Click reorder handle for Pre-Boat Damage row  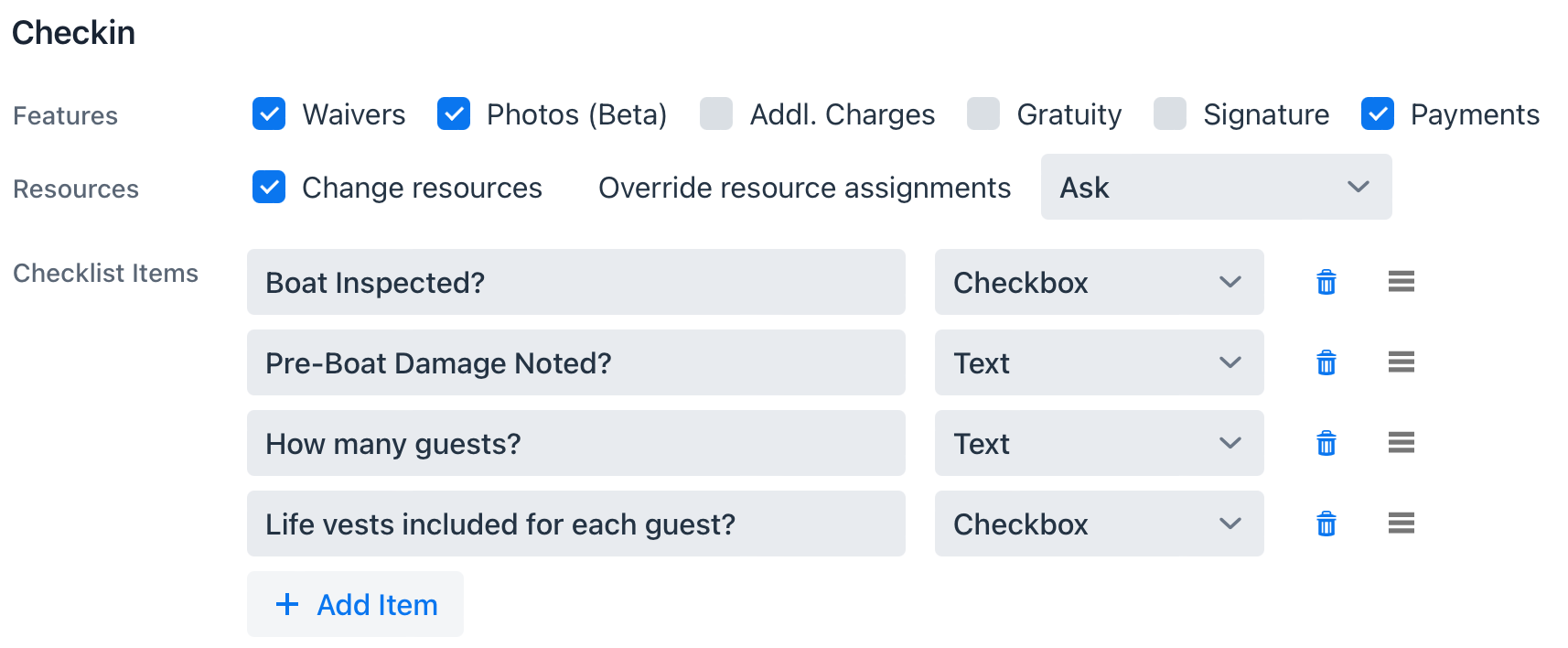tap(1401, 362)
